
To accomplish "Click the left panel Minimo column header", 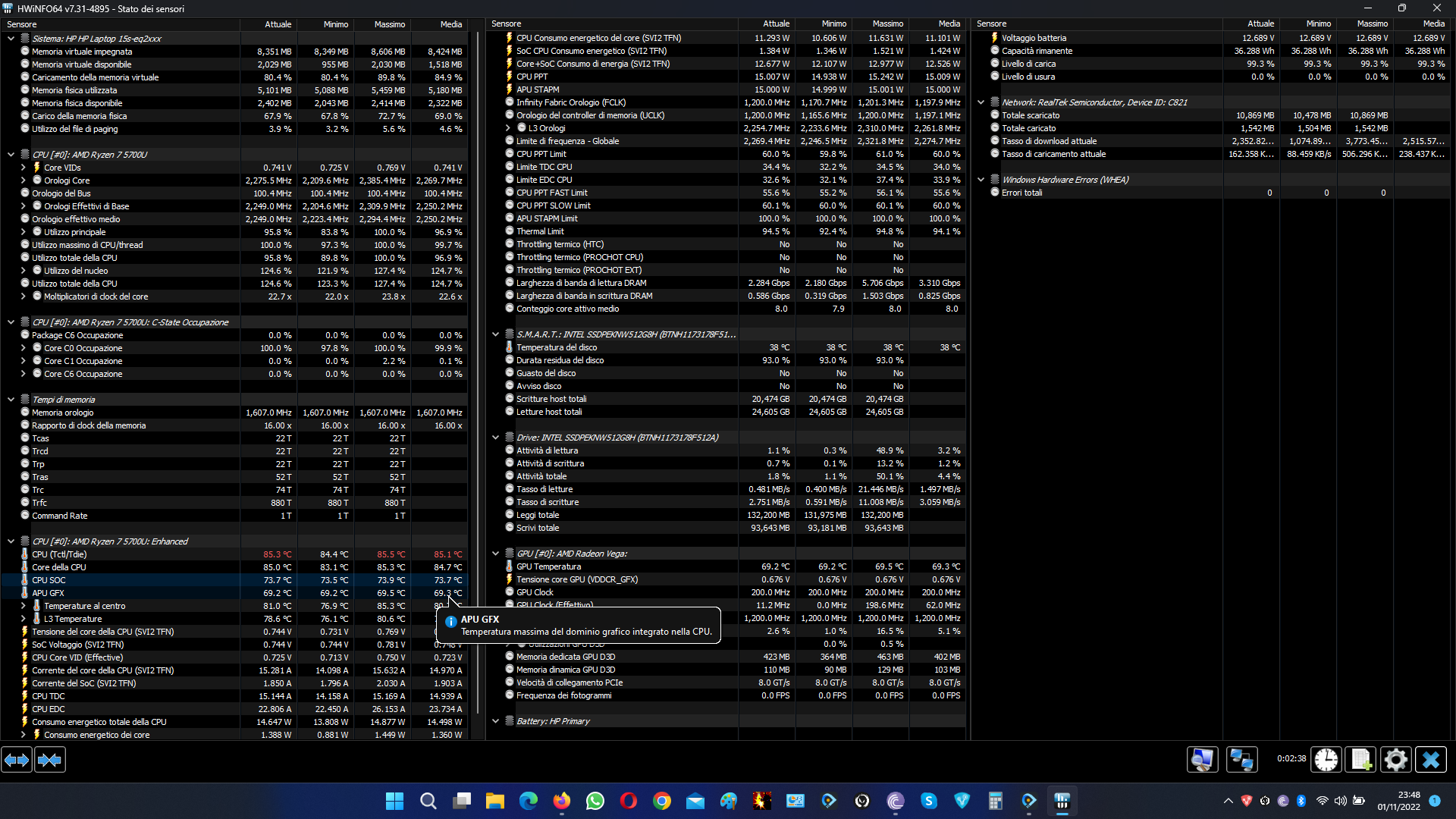I will click(x=325, y=24).
